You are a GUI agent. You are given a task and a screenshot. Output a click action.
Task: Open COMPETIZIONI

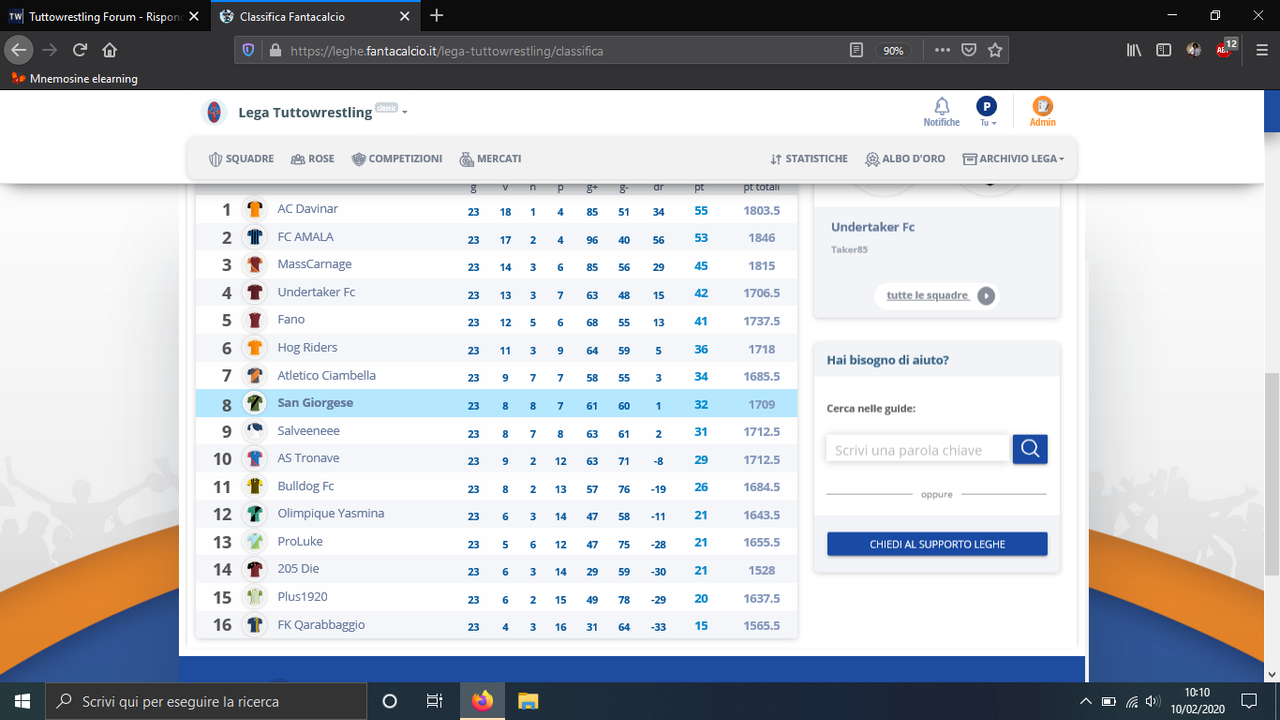(395, 158)
